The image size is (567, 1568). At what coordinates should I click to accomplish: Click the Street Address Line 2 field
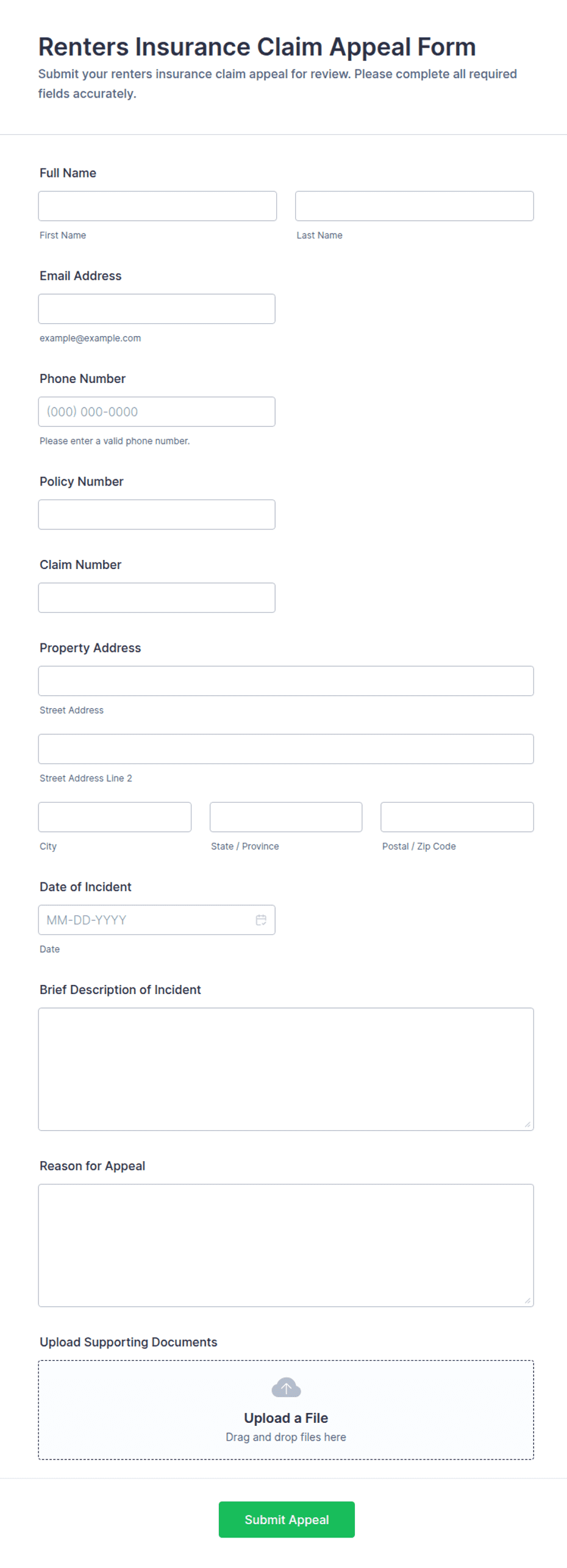[x=286, y=749]
